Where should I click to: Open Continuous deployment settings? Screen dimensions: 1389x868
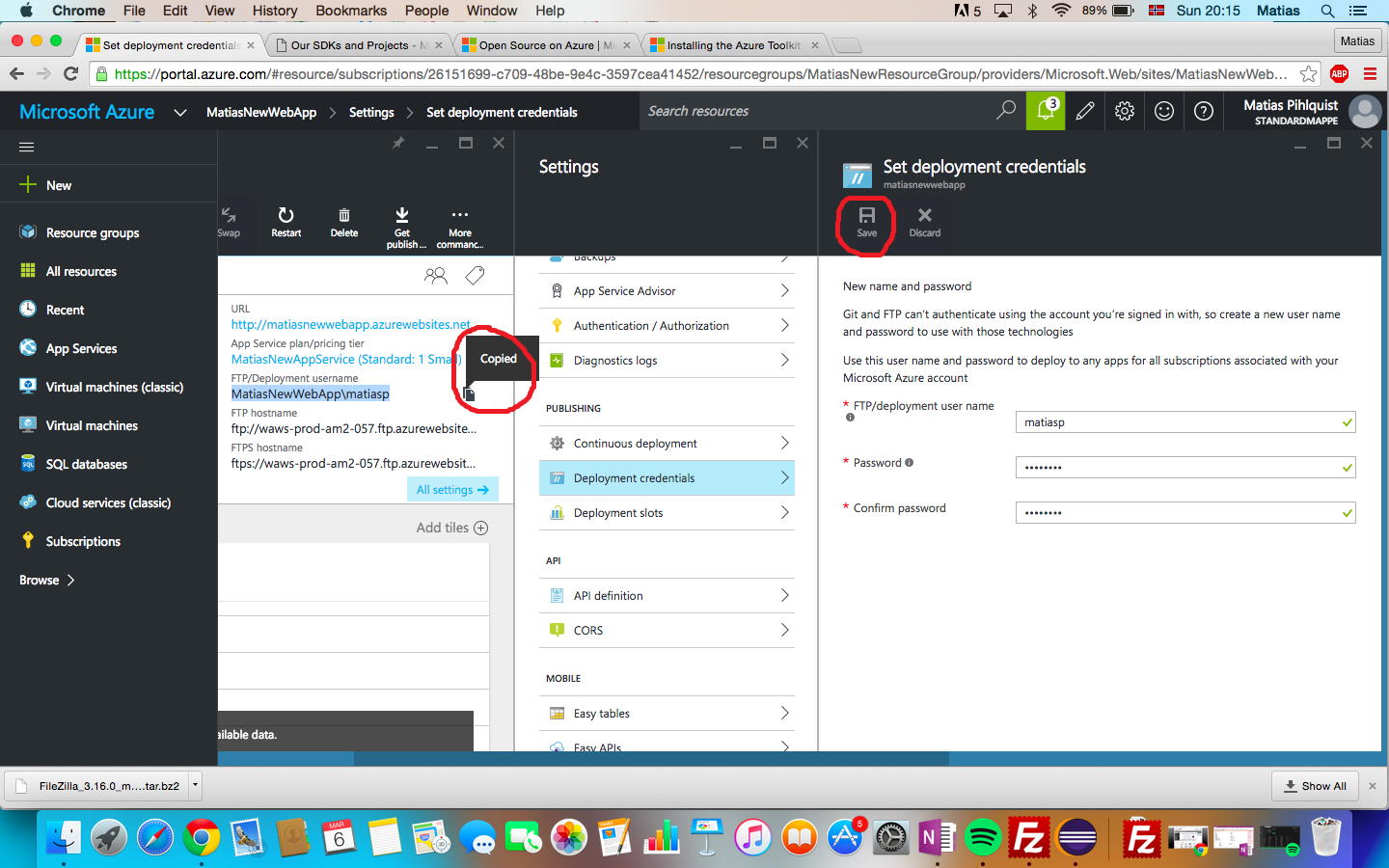click(667, 444)
